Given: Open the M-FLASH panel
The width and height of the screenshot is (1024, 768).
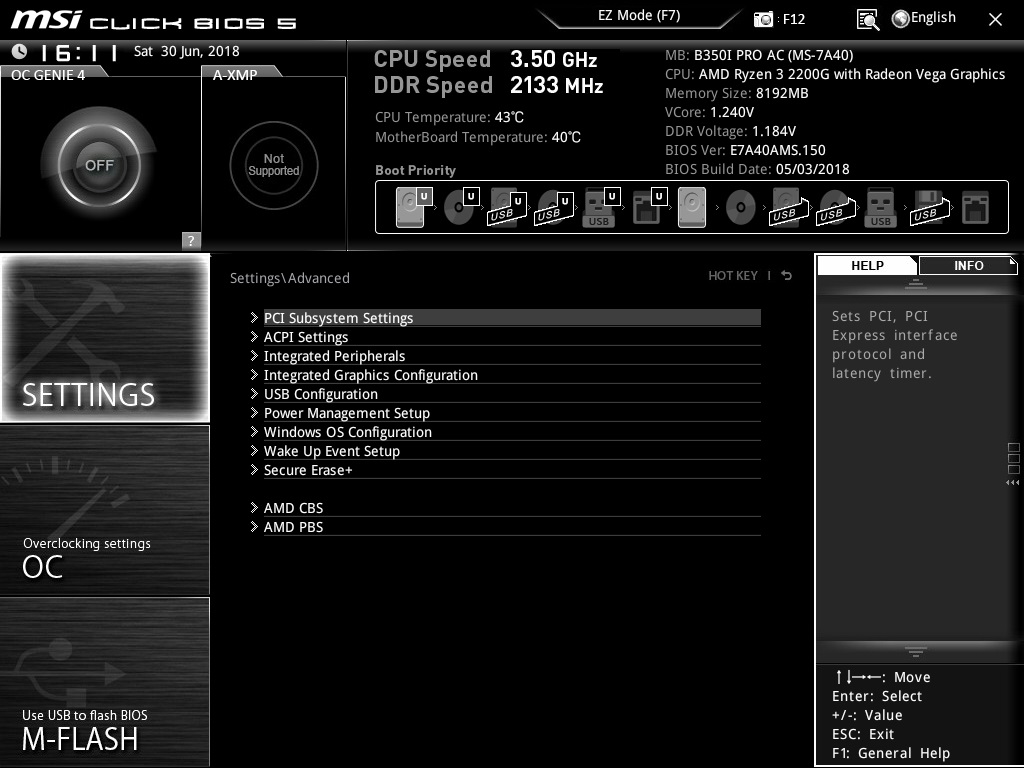Looking at the screenshot, I should pos(105,682).
